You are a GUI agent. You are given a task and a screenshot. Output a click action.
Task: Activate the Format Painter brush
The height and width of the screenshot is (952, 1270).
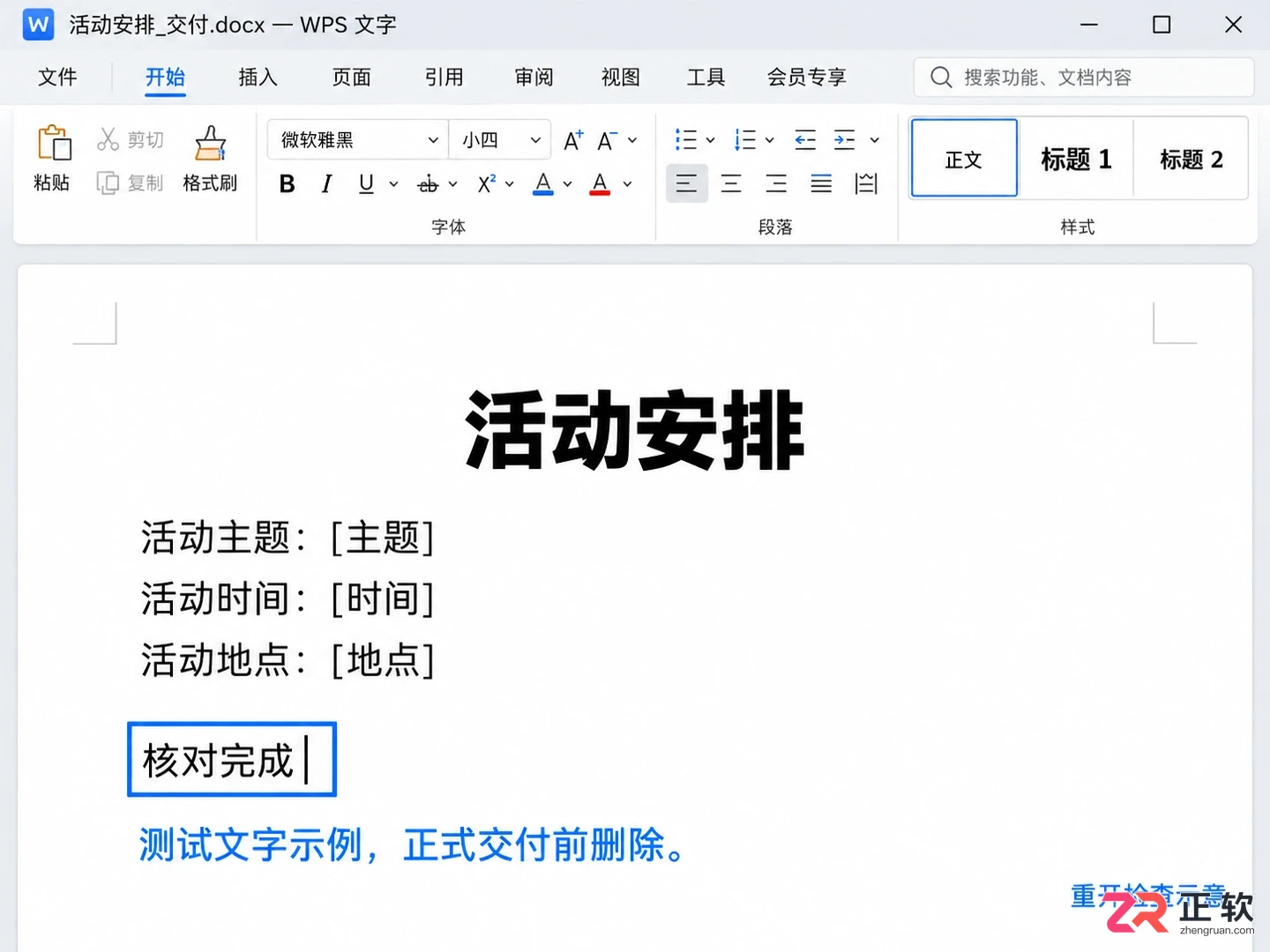[210, 143]
